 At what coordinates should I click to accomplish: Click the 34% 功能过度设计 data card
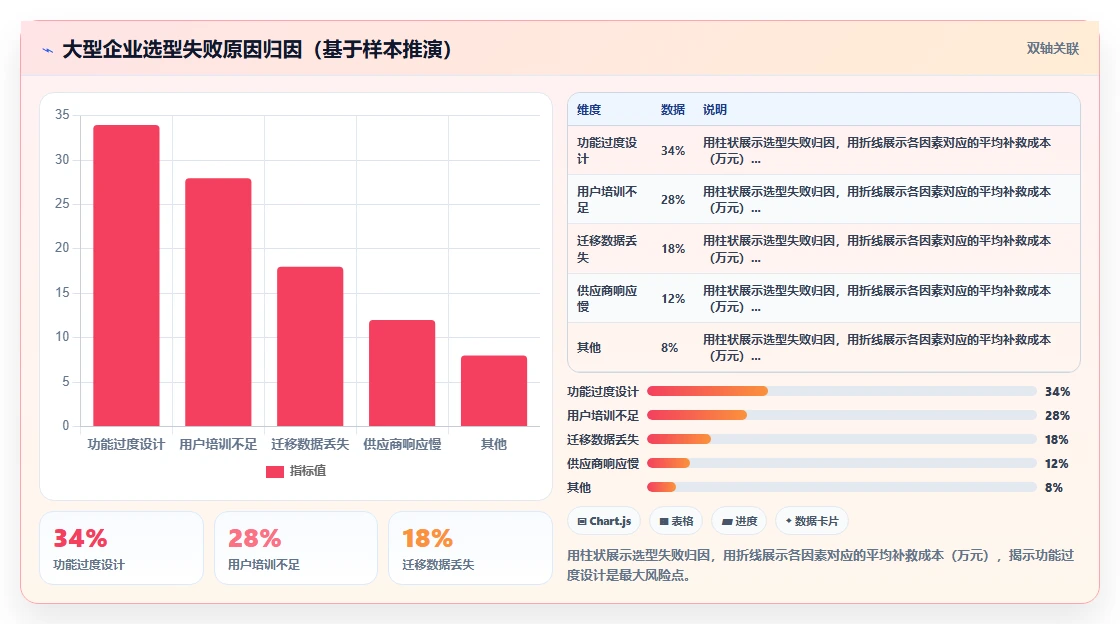pos(121,548)
